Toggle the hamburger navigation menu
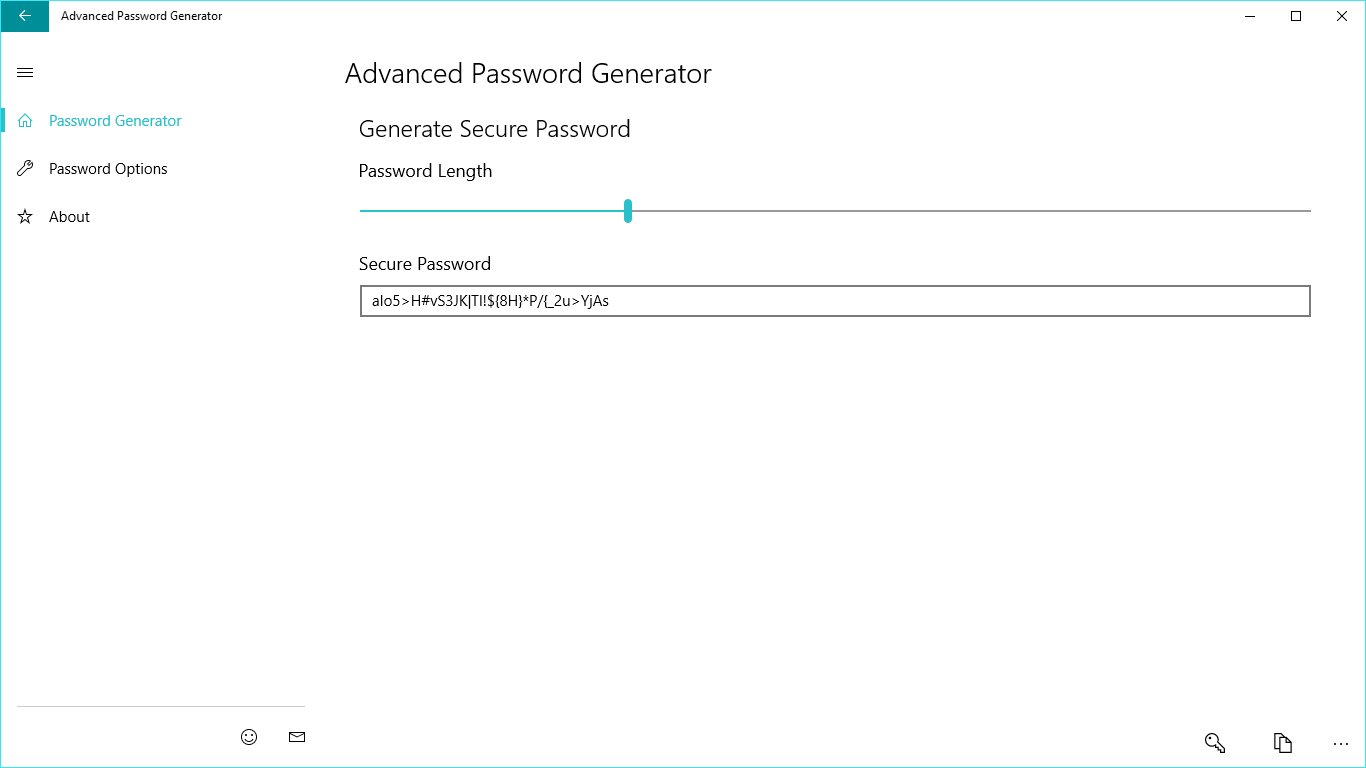The width and height of the screenshot is (1366, 768). tap(26, 73)
